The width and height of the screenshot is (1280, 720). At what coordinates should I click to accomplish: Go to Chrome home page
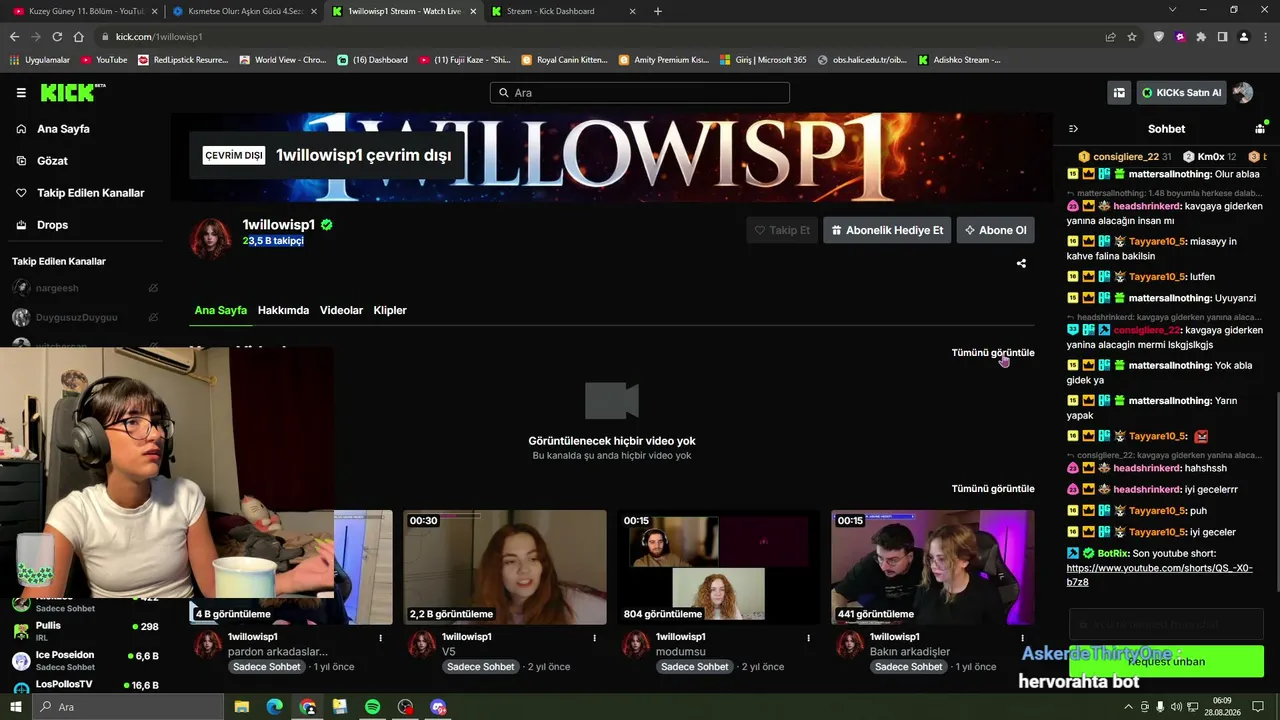[x=79, y=37]
